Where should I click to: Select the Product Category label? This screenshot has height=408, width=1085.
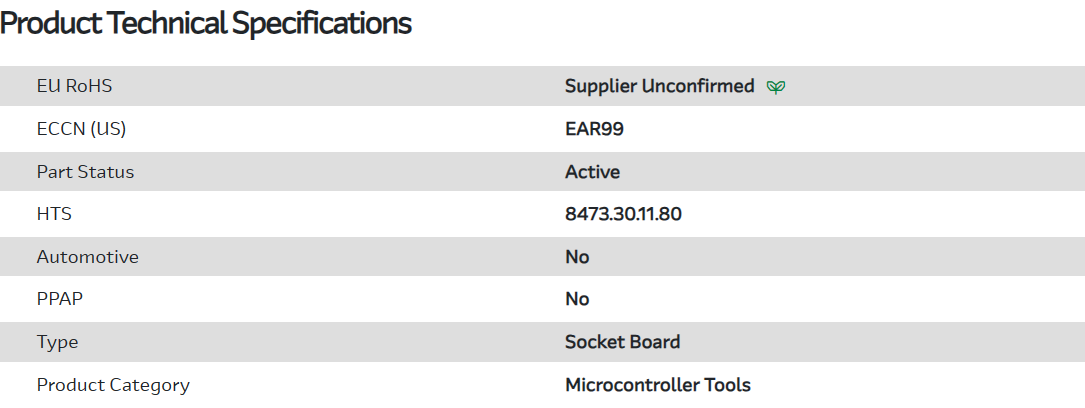click(x=113, y=385)
